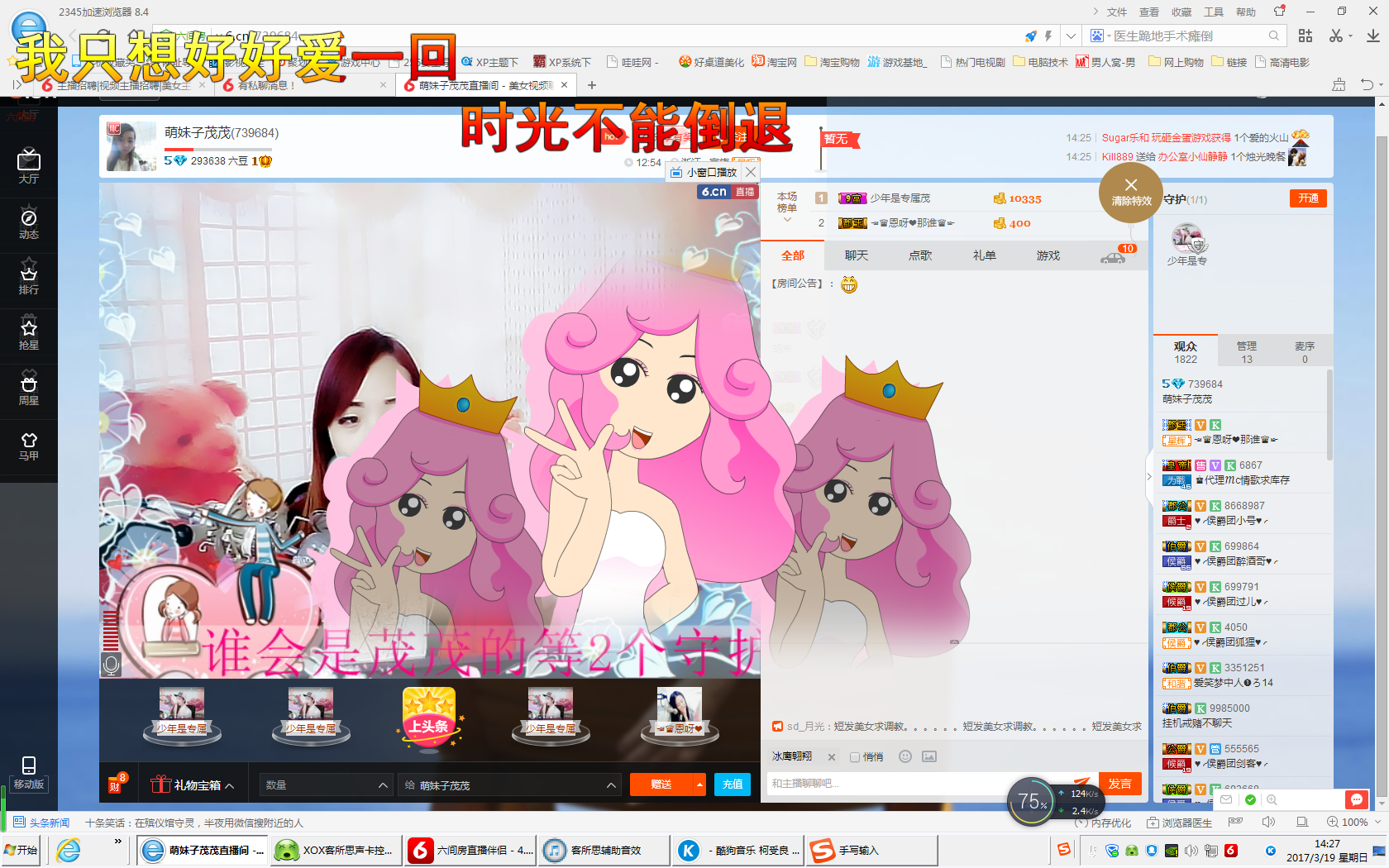Click the scissors screenshot tool icon
This screenshot has width=1389, height=868.
(1336, 36)
